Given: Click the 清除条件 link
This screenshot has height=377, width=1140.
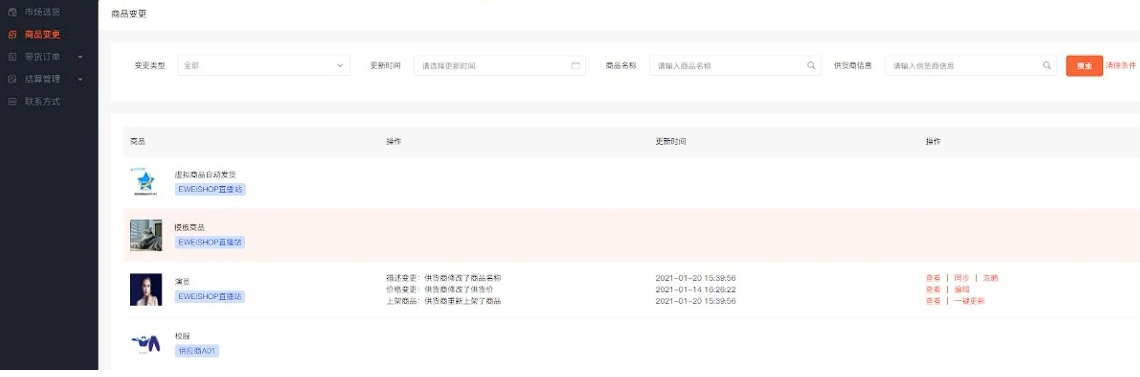Looking at the screenshot, I should click(1120, 65).
